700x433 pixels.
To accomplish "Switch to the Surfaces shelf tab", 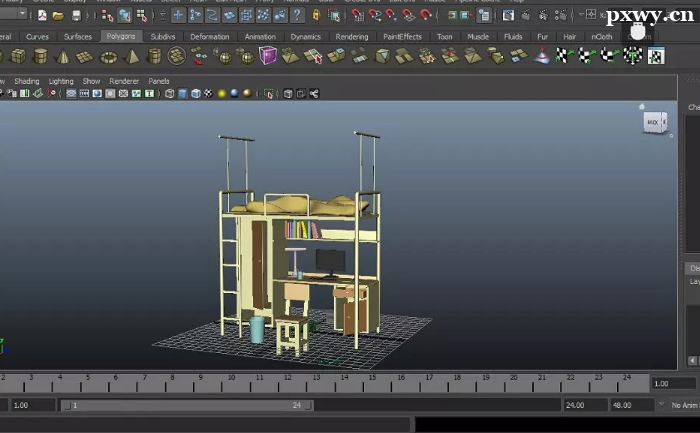I will click(x=78, y=37).
